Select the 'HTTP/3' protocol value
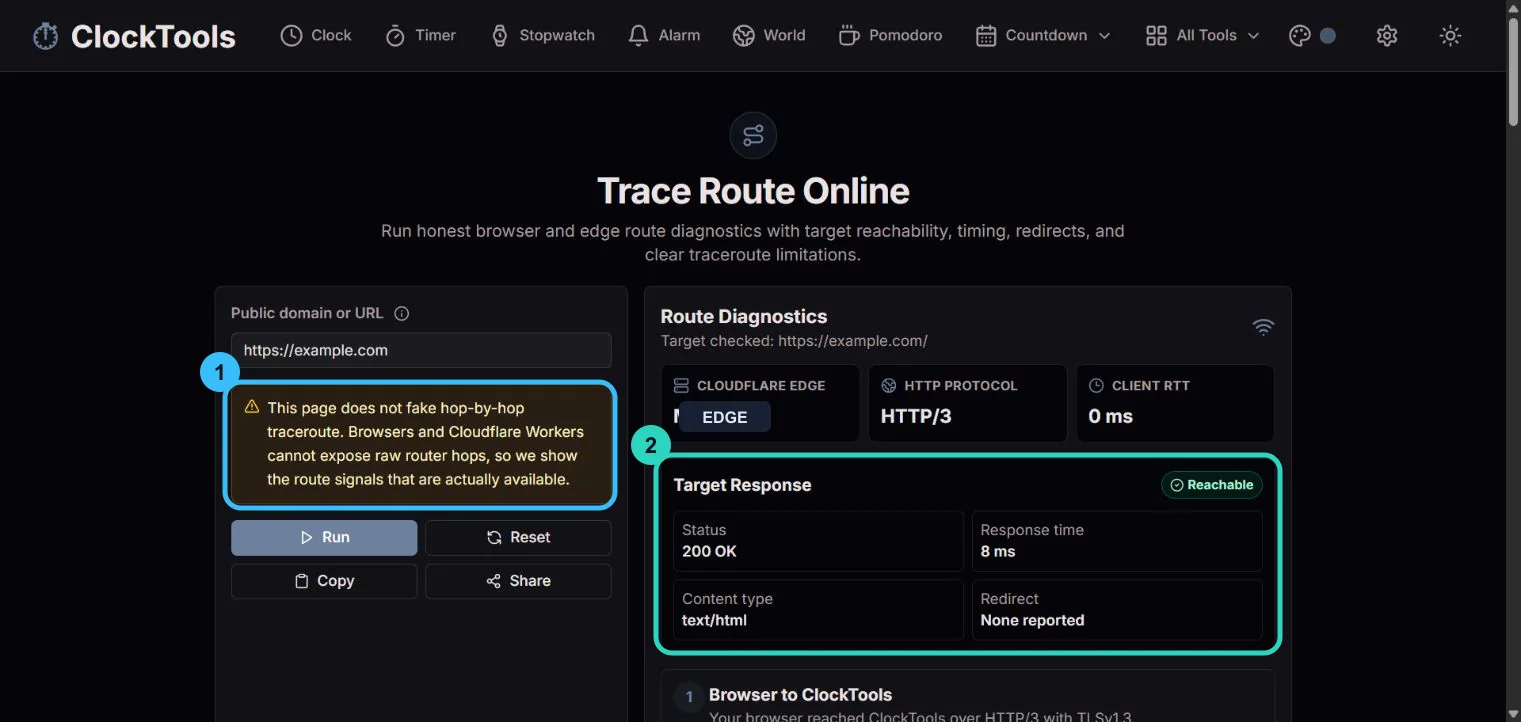The width and height of the screenshot is (1521, 722). pyautogui.click(x=916, y=416)
